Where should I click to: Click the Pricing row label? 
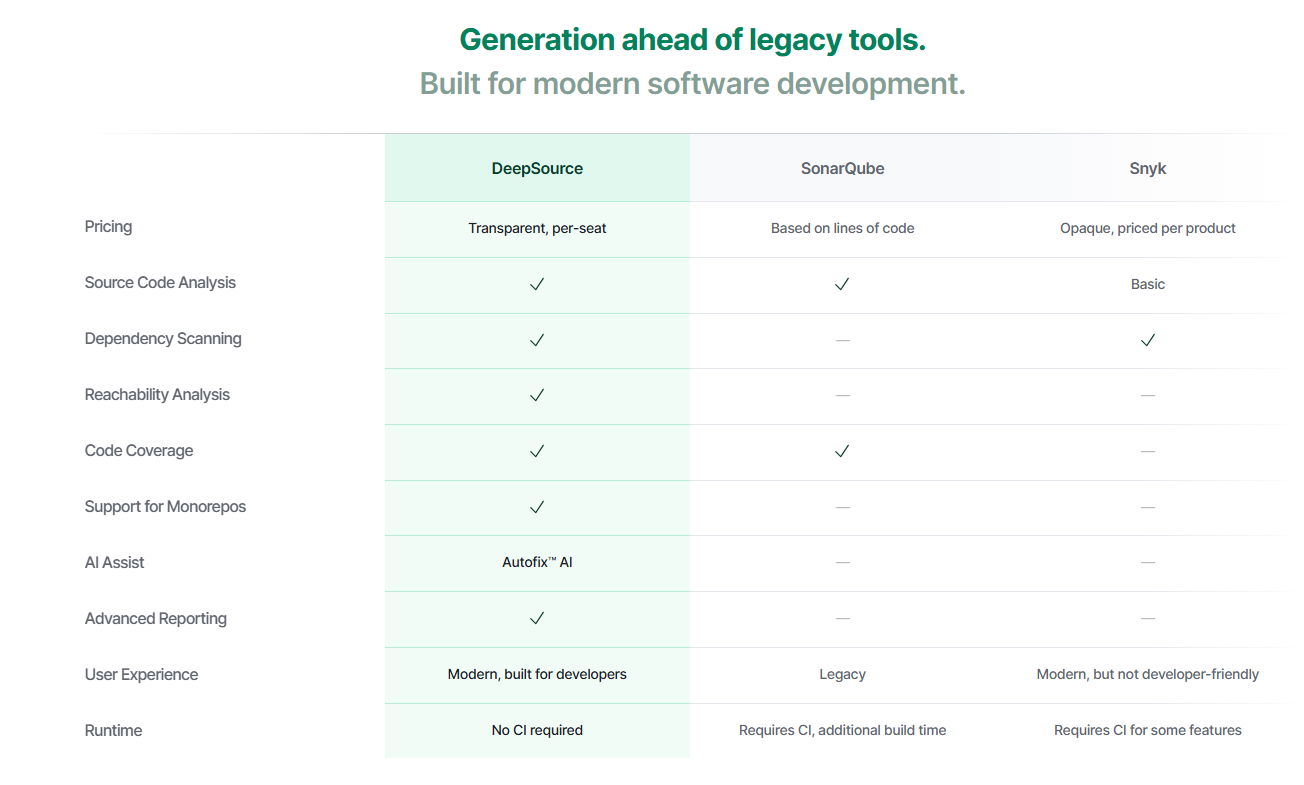tap(108, 227)
